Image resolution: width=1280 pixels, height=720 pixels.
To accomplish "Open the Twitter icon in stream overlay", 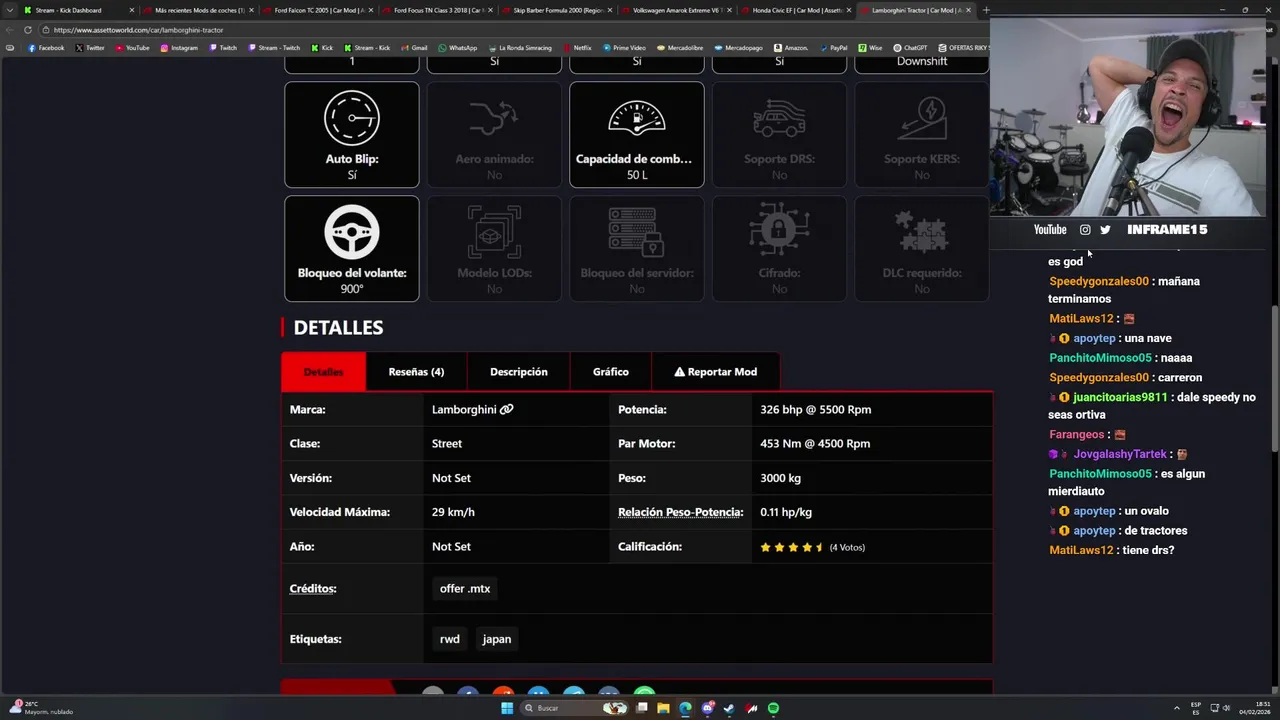I will click(x=1105, y=230).
